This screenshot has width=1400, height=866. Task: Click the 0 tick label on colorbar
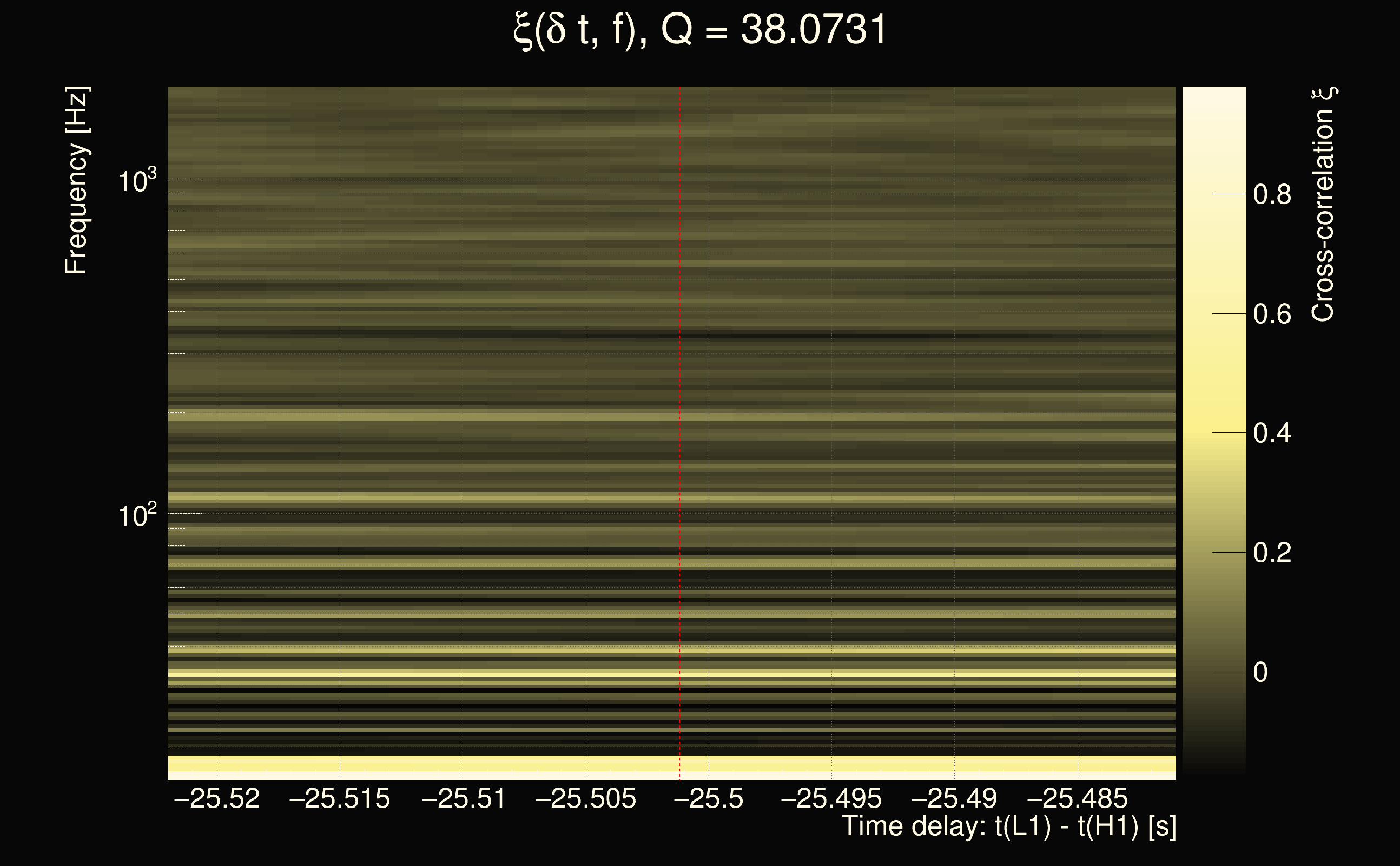1260,672
